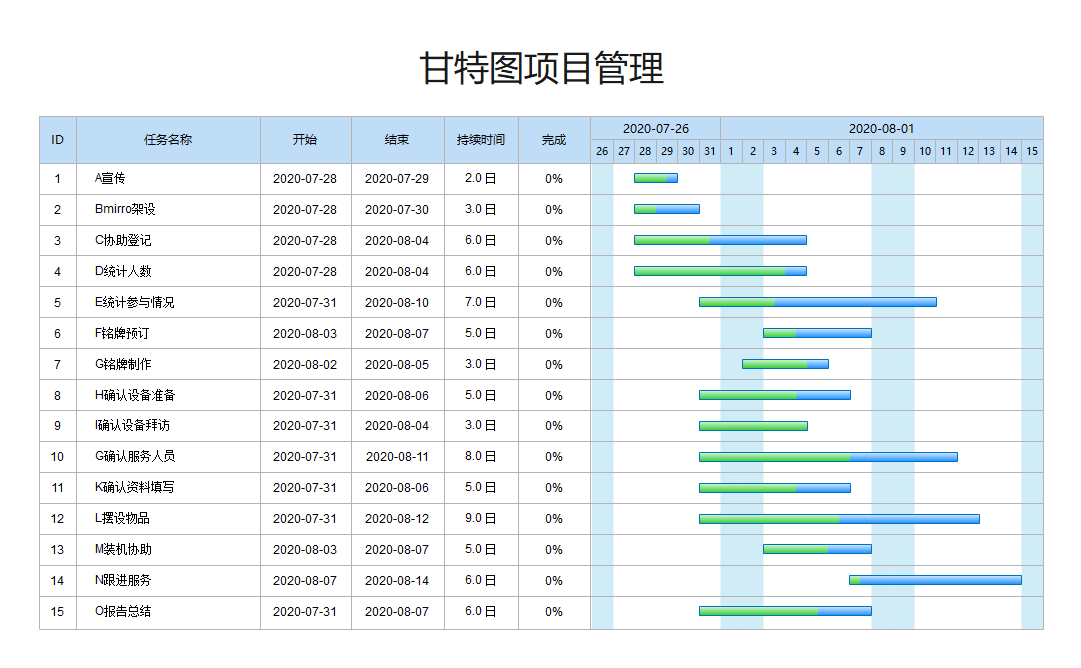The height and width of the screenshot is (668, 1081).
Task: Click duration 7.0日 in row 5
Action: 481,302
